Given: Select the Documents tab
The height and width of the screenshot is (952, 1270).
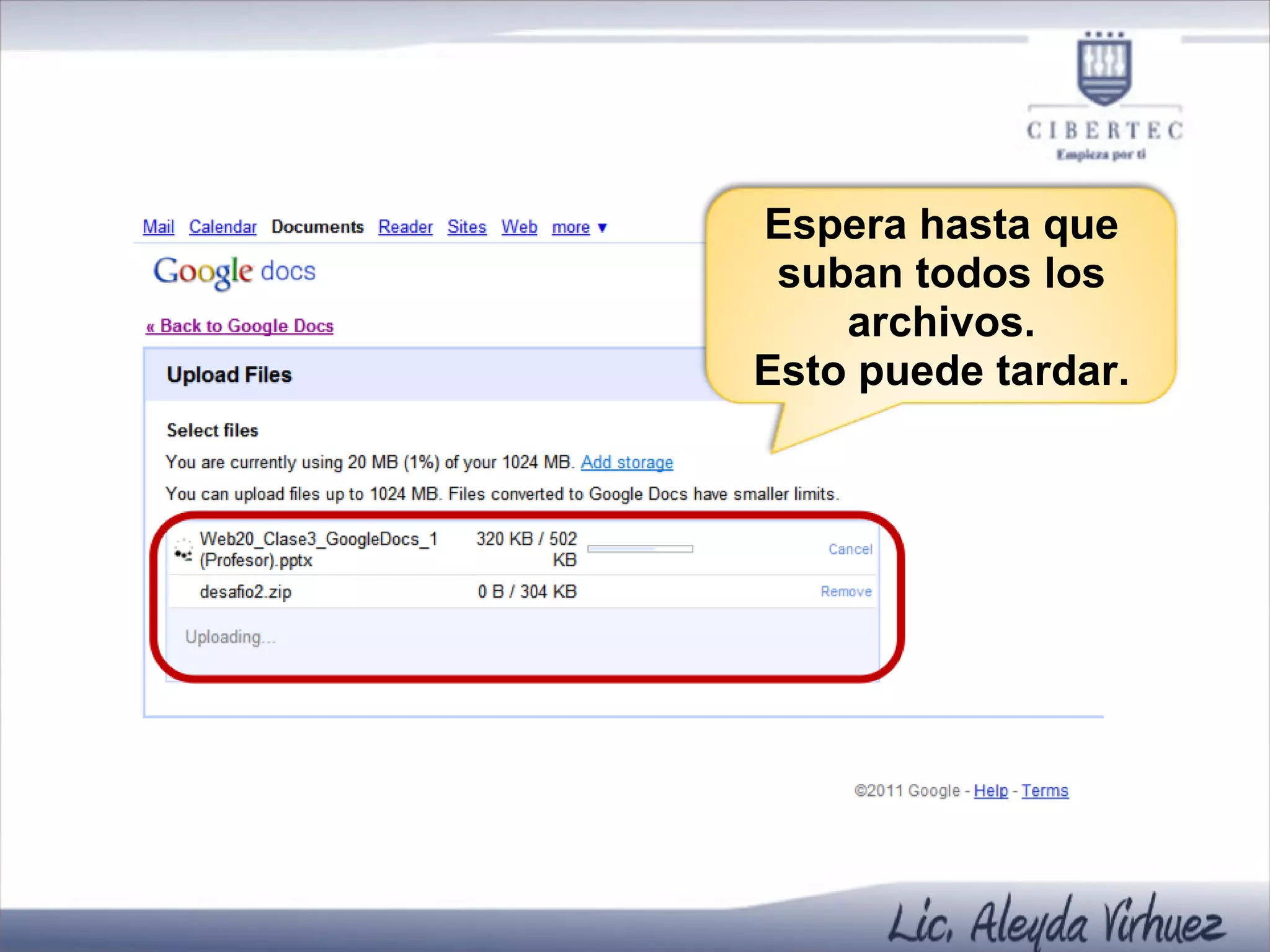Looking at the screenshot, I should tap(317, 227).
